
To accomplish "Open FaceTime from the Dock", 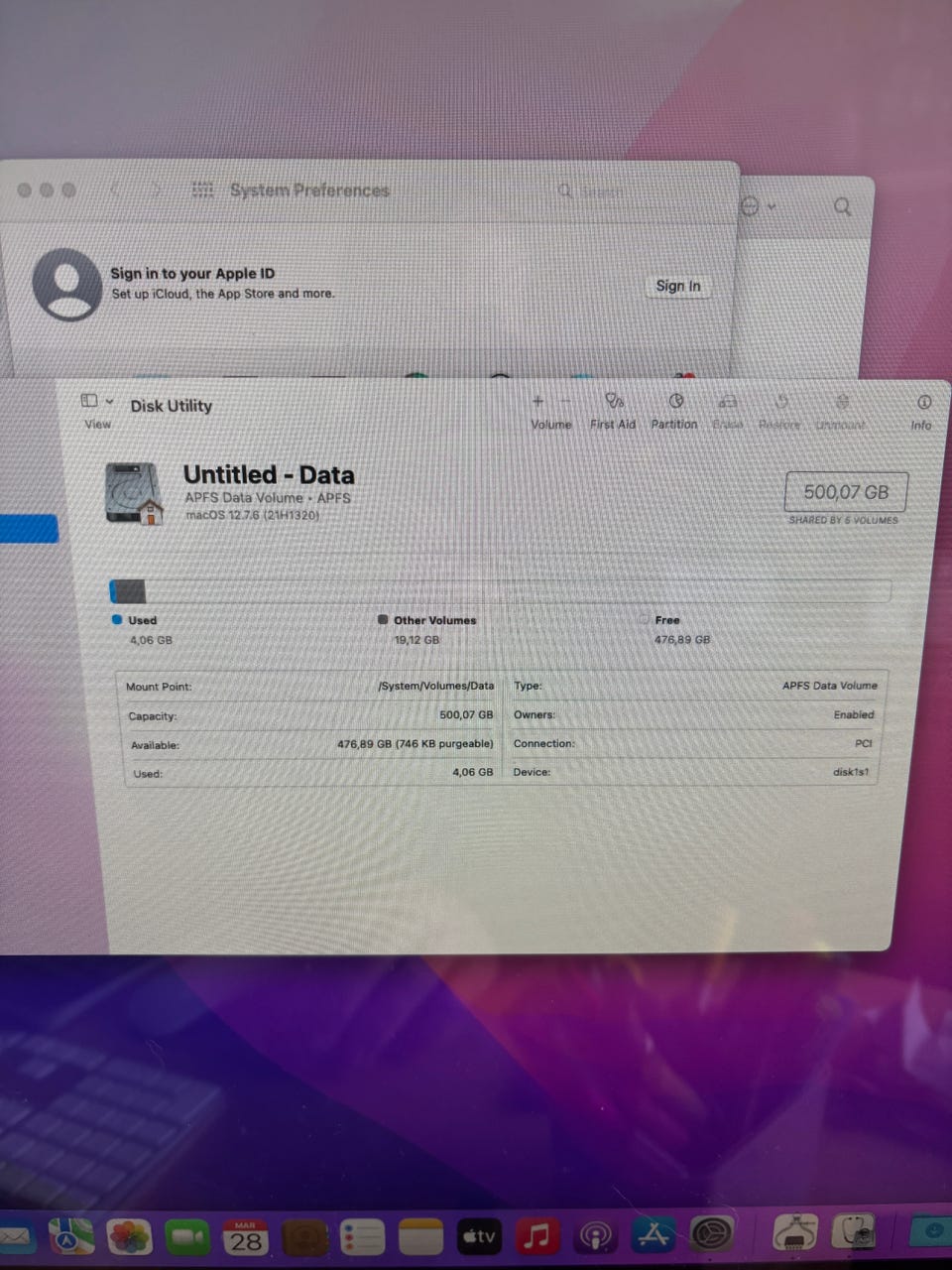I will tap(187, 1236).
